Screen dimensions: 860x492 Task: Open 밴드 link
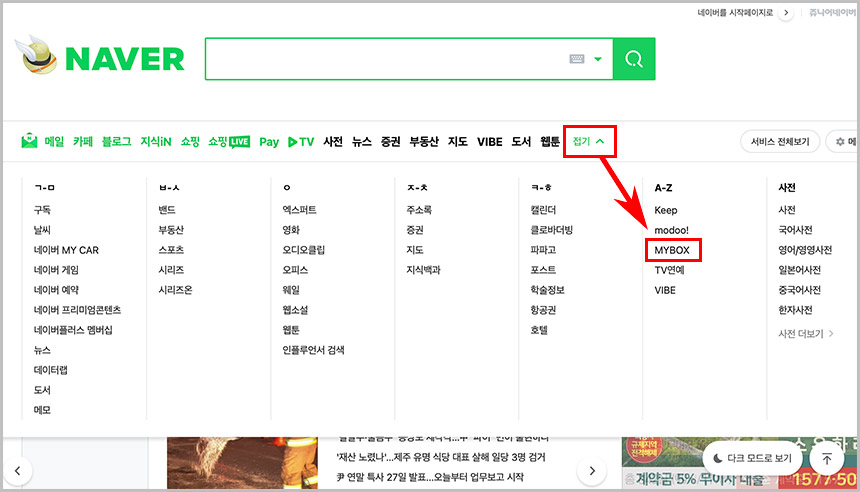167,210
